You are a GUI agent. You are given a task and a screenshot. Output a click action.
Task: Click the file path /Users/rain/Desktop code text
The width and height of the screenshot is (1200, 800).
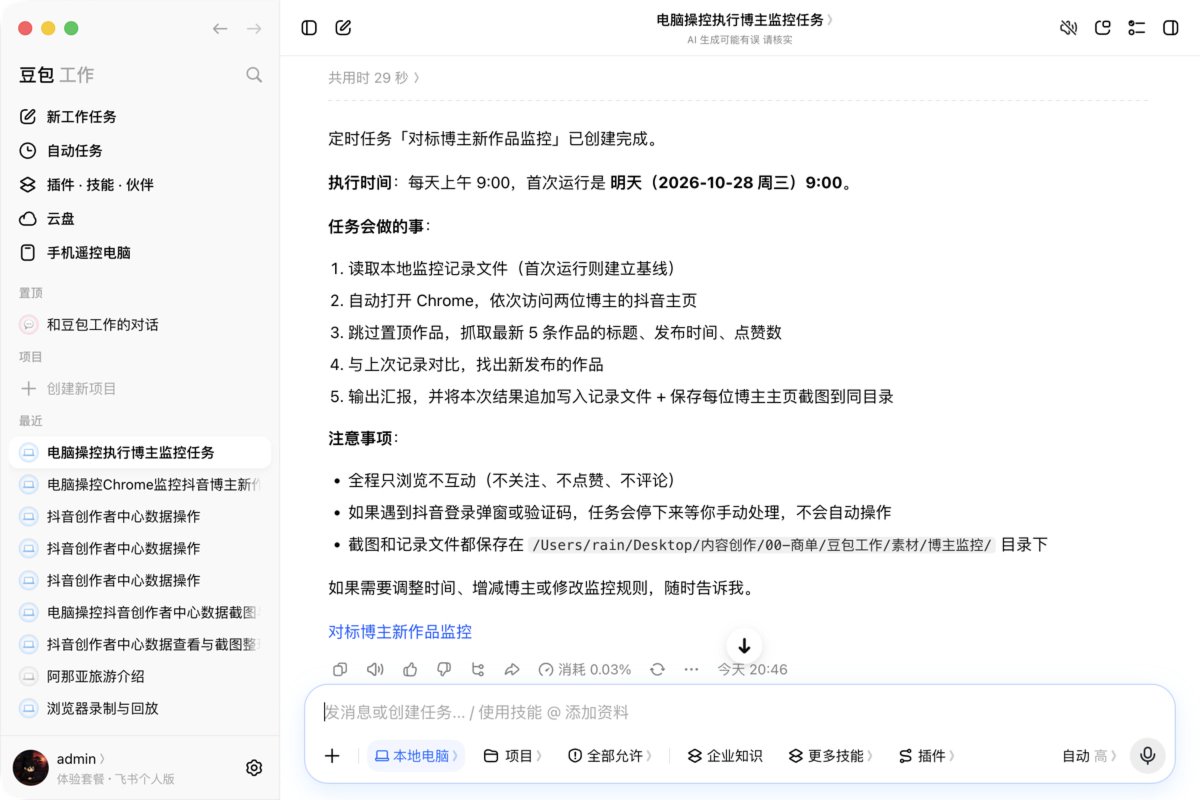click(x=762, y=545)
